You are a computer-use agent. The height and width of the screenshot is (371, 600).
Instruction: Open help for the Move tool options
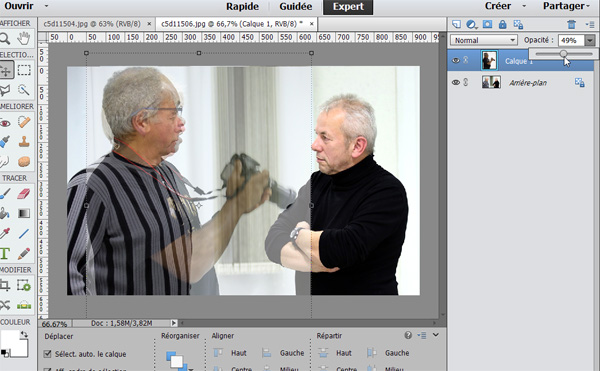click(408, 335)
